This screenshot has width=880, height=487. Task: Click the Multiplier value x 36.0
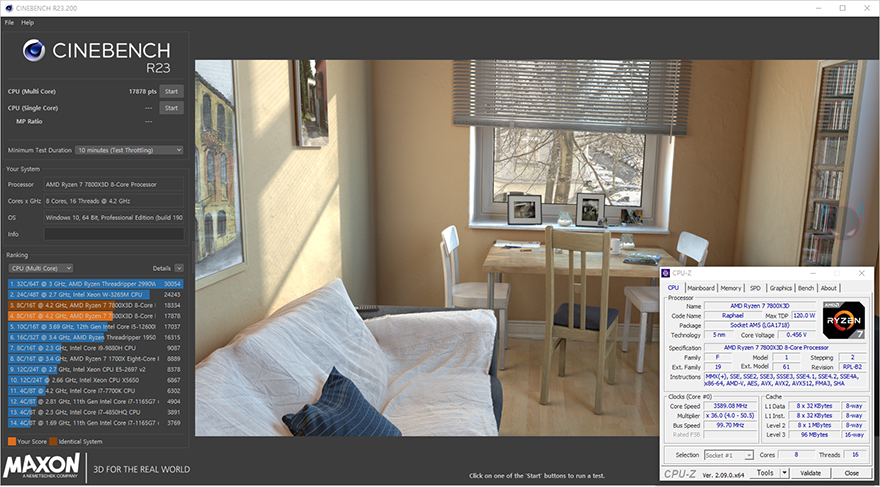point(730,415)
